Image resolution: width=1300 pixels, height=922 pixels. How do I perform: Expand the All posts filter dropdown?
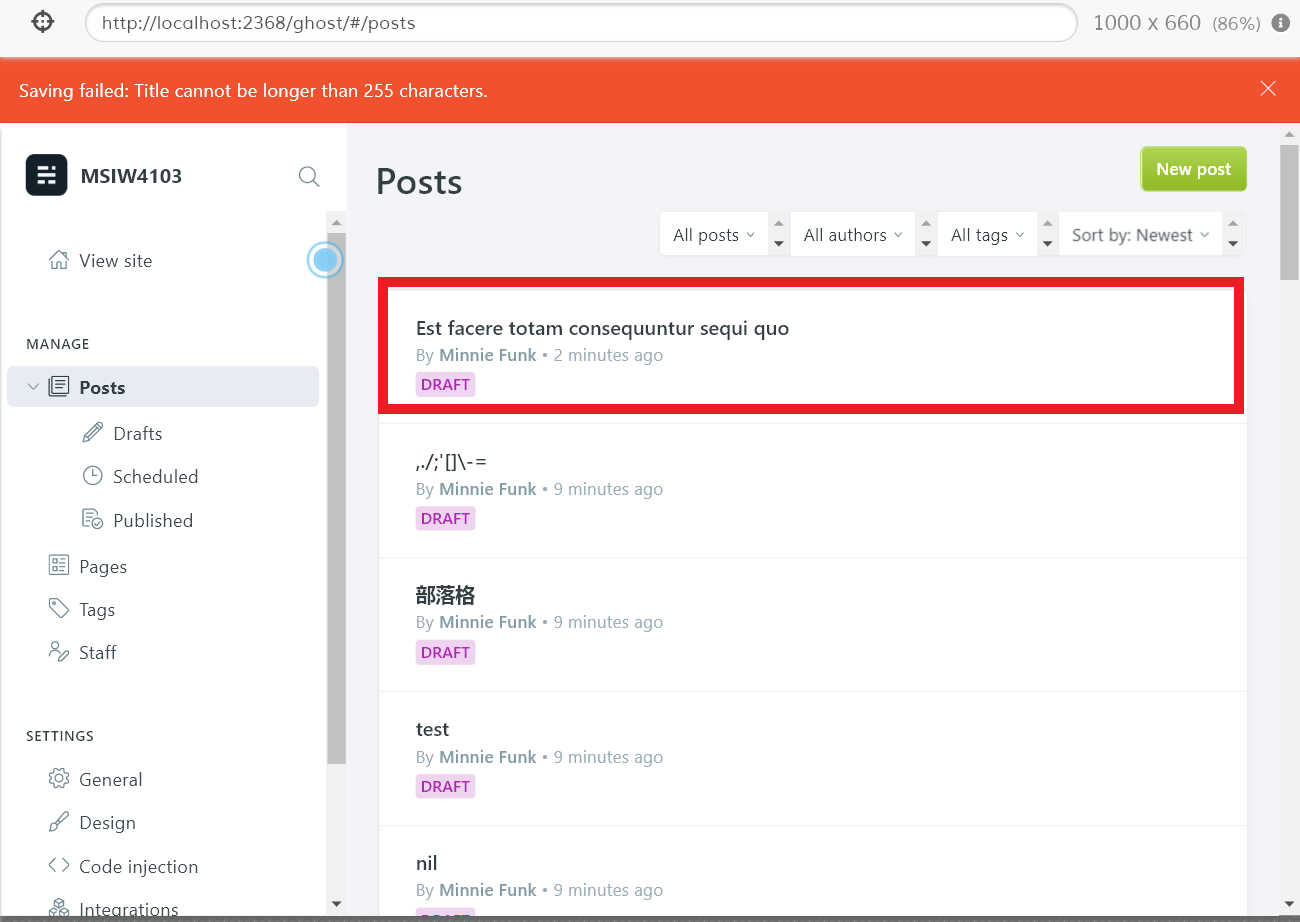coord(714,234)
